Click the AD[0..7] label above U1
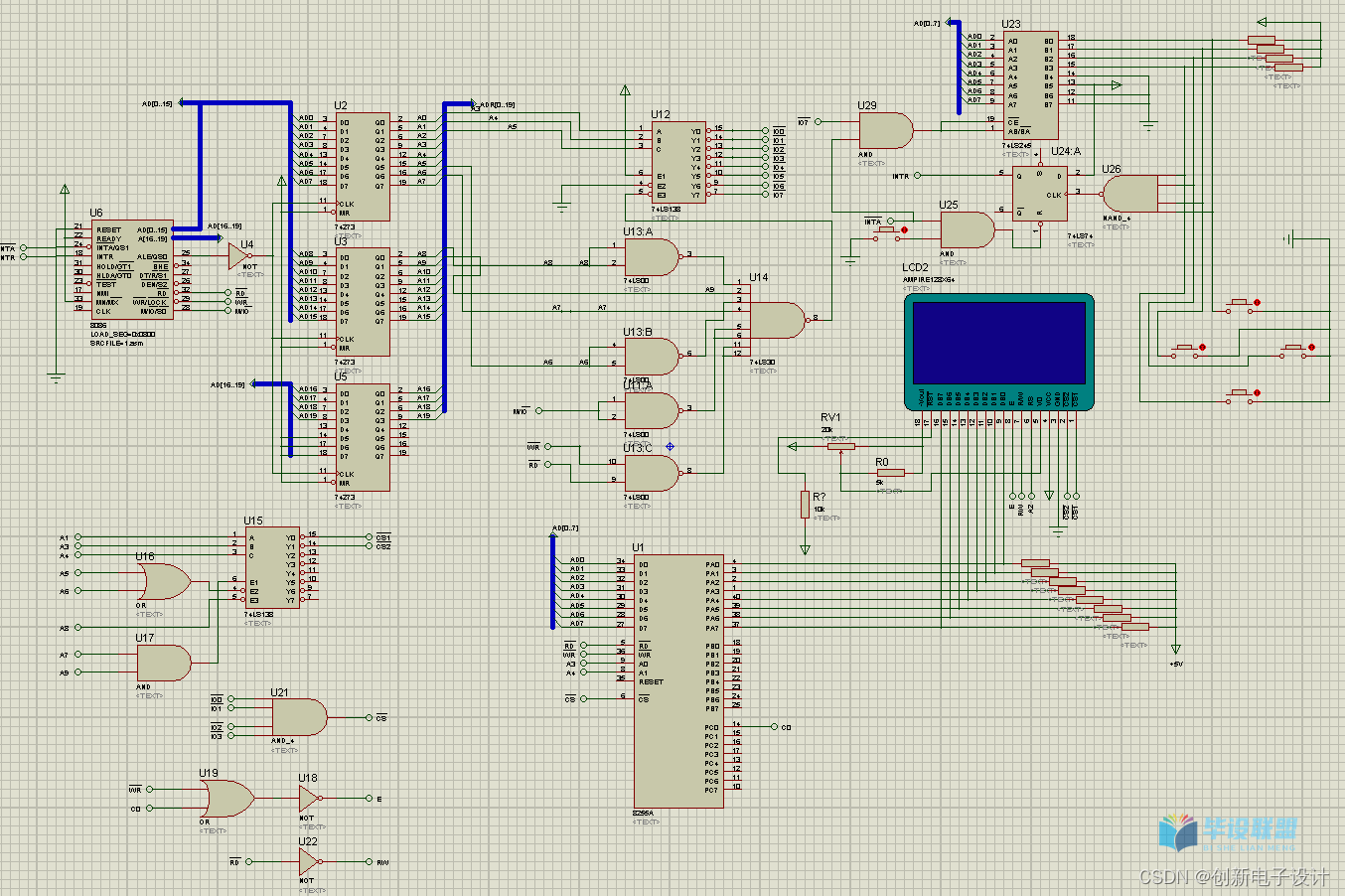 pyautogui.click(x=564, y=528)
